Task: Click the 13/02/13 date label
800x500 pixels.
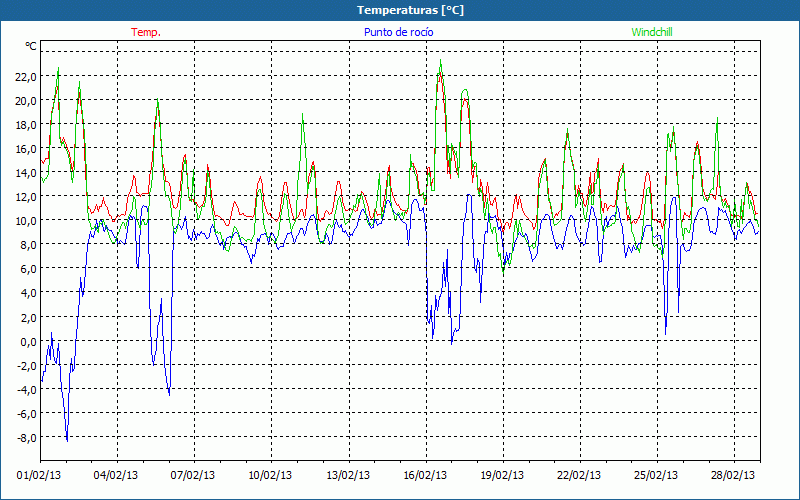Action: click(348, 475)
